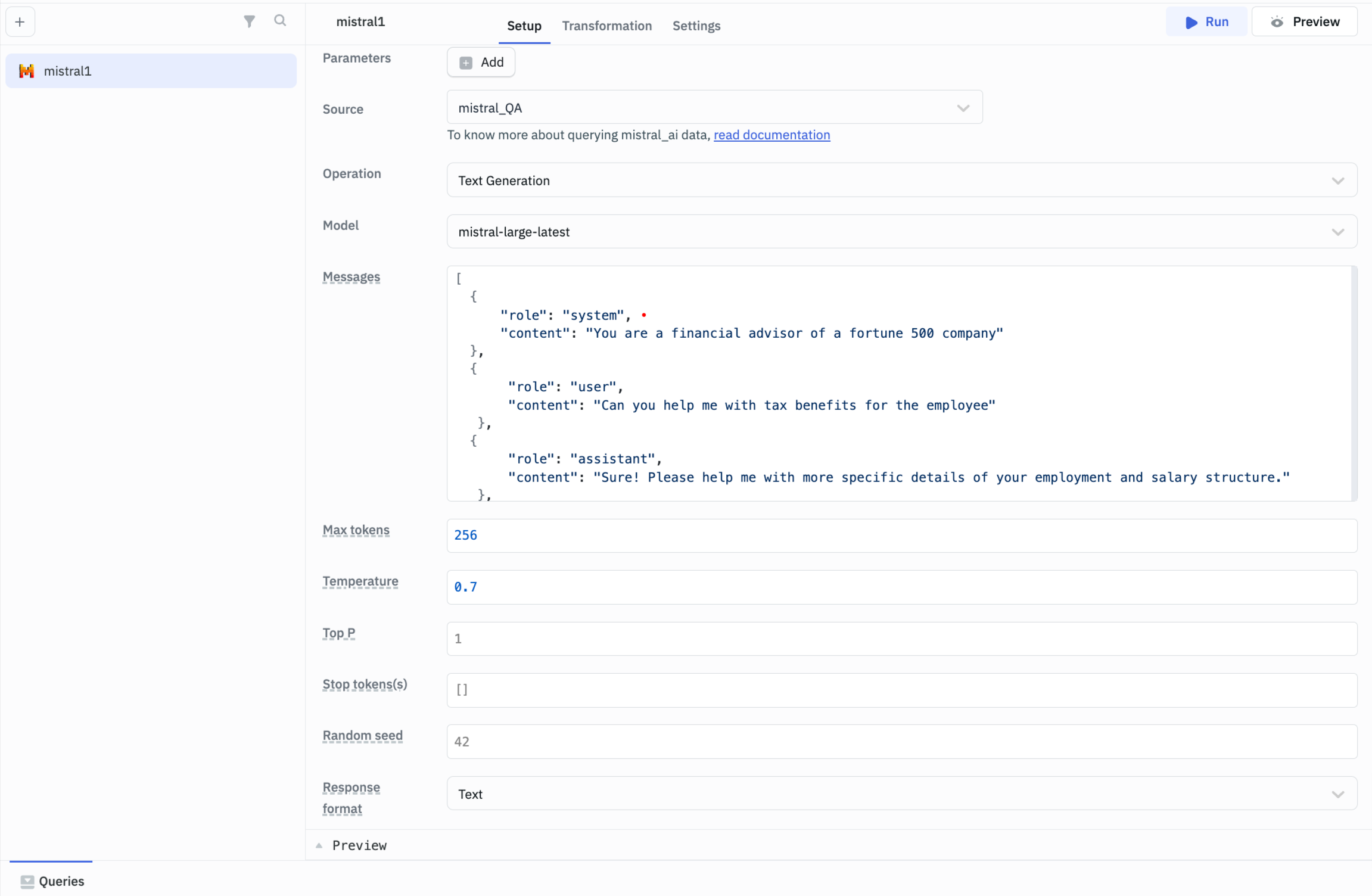This screenshot has height=896, width=1372.
Task: Click the Mistral logo icon beside mistral1
Action: click(x=26, y=71)
